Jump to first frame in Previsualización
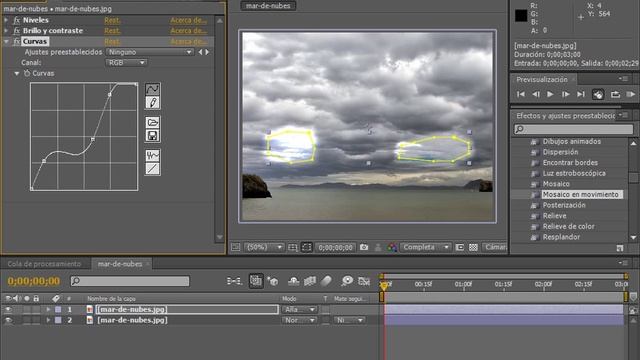The image size is (640, 360). tap(521, 94)
